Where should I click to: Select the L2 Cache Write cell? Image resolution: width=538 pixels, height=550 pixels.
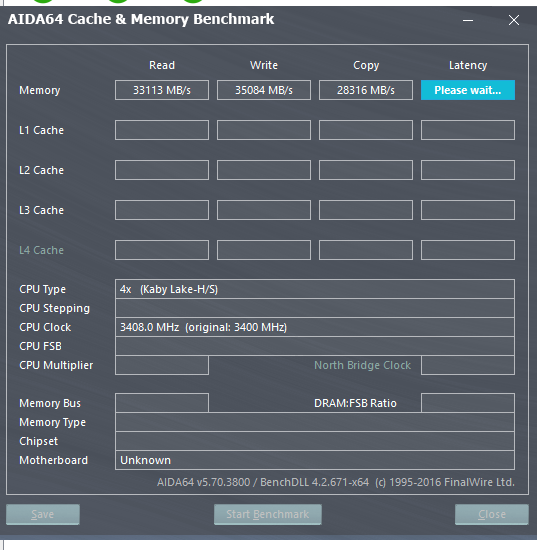click(264, 170)
